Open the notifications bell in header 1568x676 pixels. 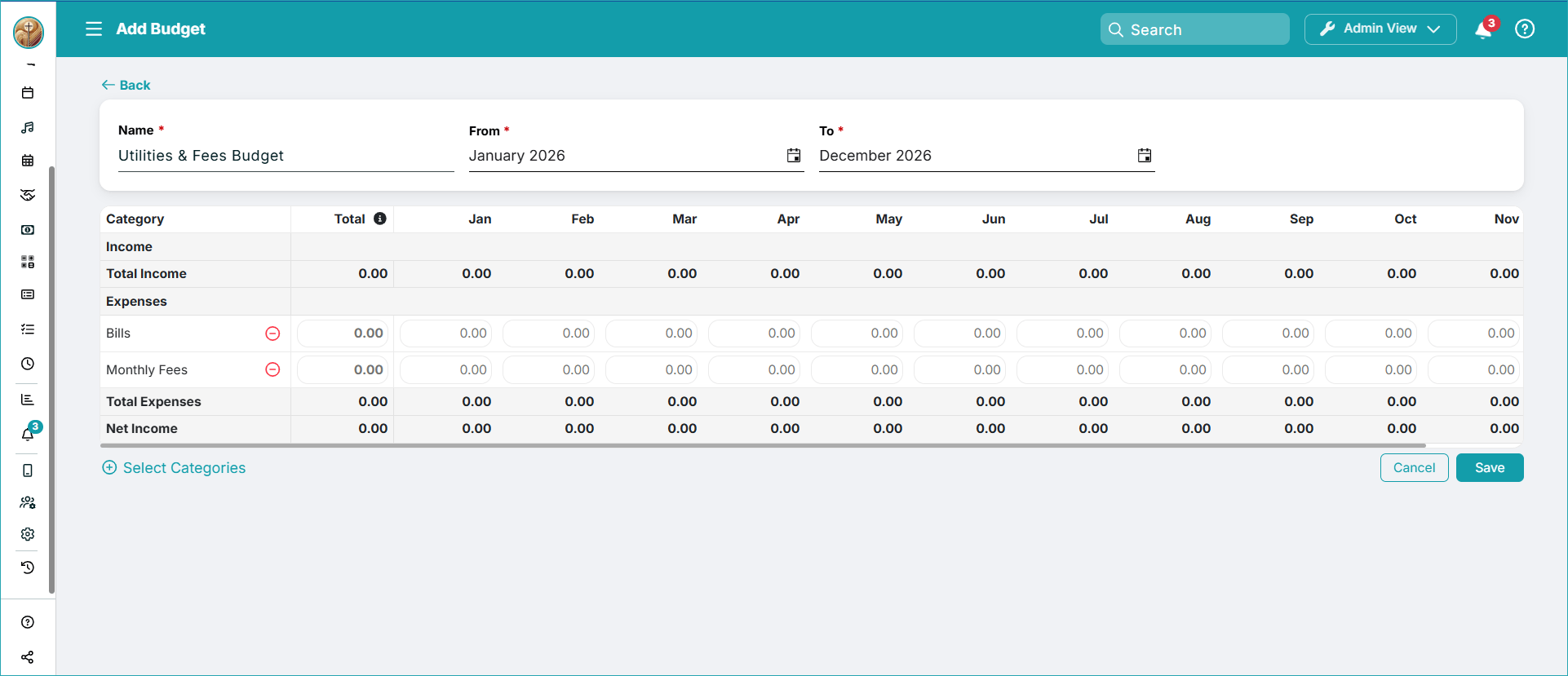(1484, 29)
